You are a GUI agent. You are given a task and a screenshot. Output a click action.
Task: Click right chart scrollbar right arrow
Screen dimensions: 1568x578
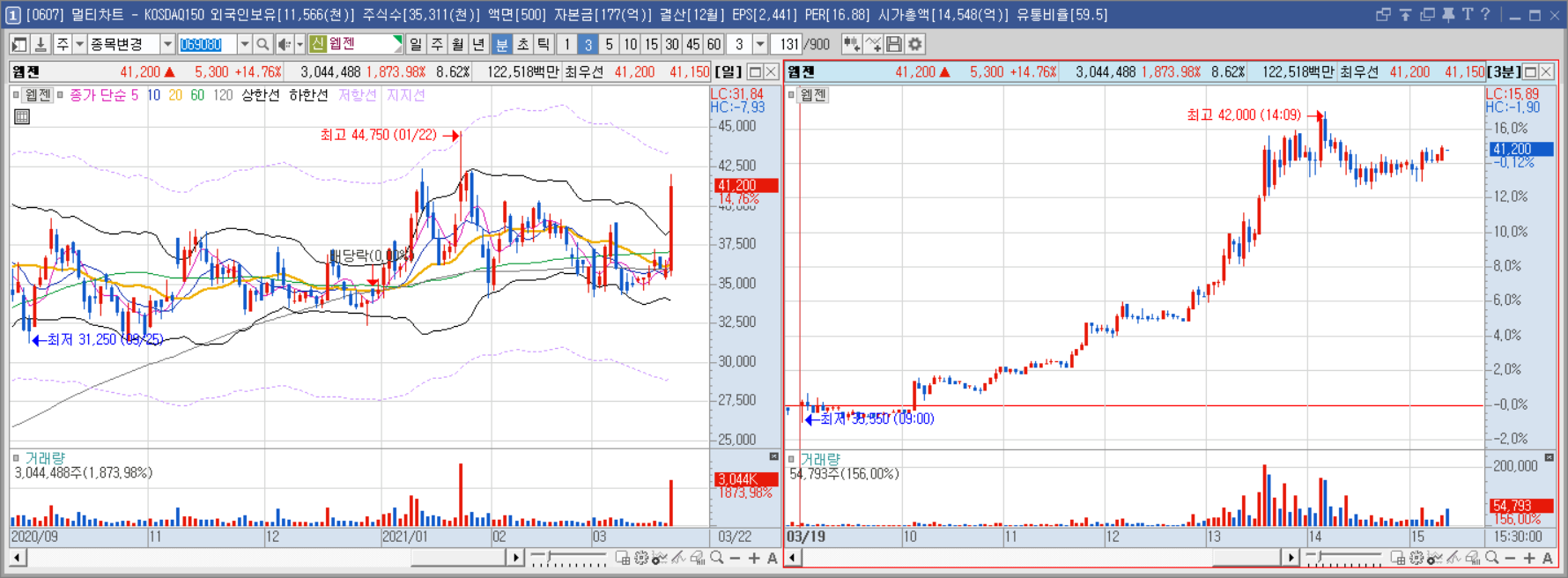tap(1291, 558)
